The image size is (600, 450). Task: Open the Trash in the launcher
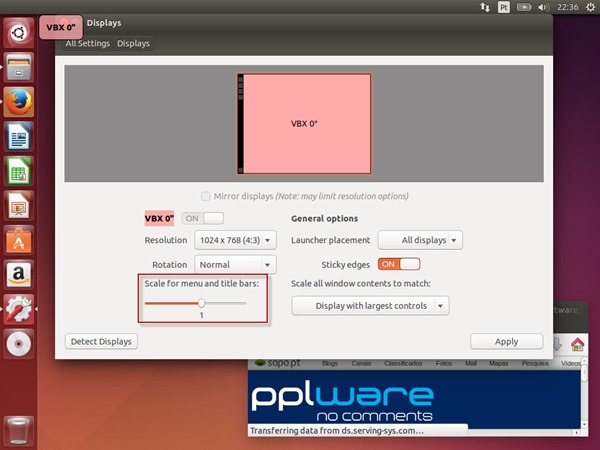point(18,430)
